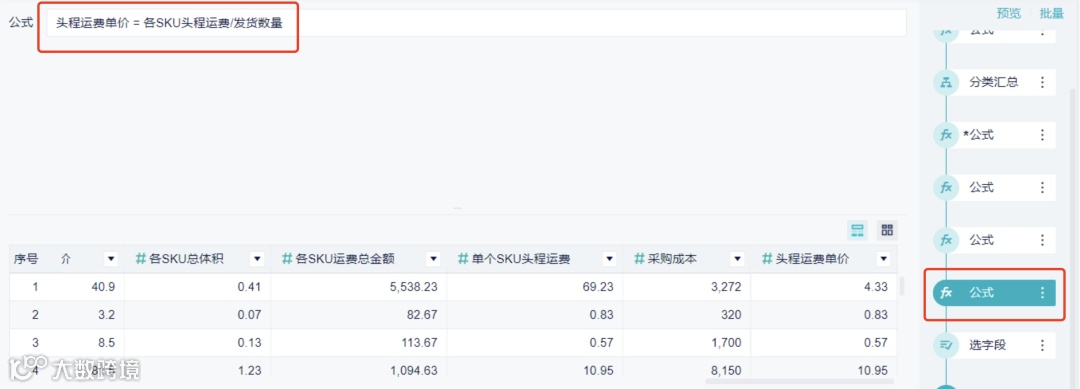Viewport: 1080px width, 389px height.
Task: Switch to the list-layout table view icon
Action: [x=858, y=231]
